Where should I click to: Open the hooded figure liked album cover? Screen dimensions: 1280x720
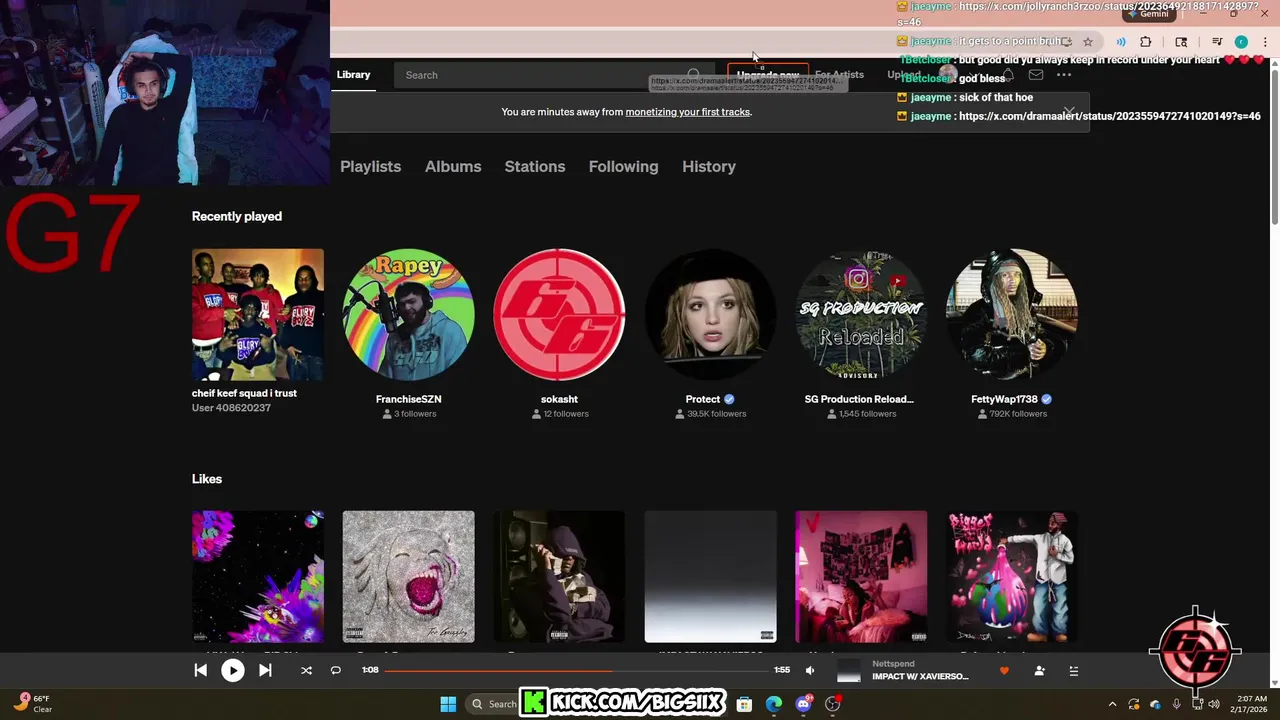(x=559, y=577)
